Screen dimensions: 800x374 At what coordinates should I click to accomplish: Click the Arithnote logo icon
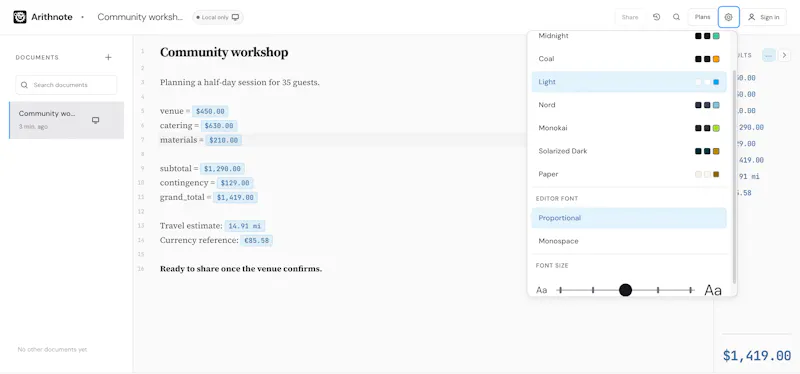pos(20,17)
